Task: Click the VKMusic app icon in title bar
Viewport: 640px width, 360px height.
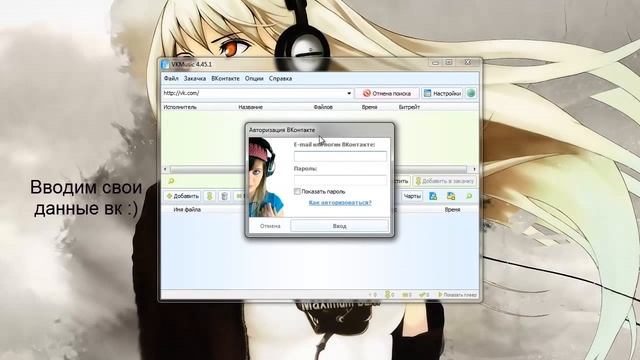Action: [x=165, y=64]
